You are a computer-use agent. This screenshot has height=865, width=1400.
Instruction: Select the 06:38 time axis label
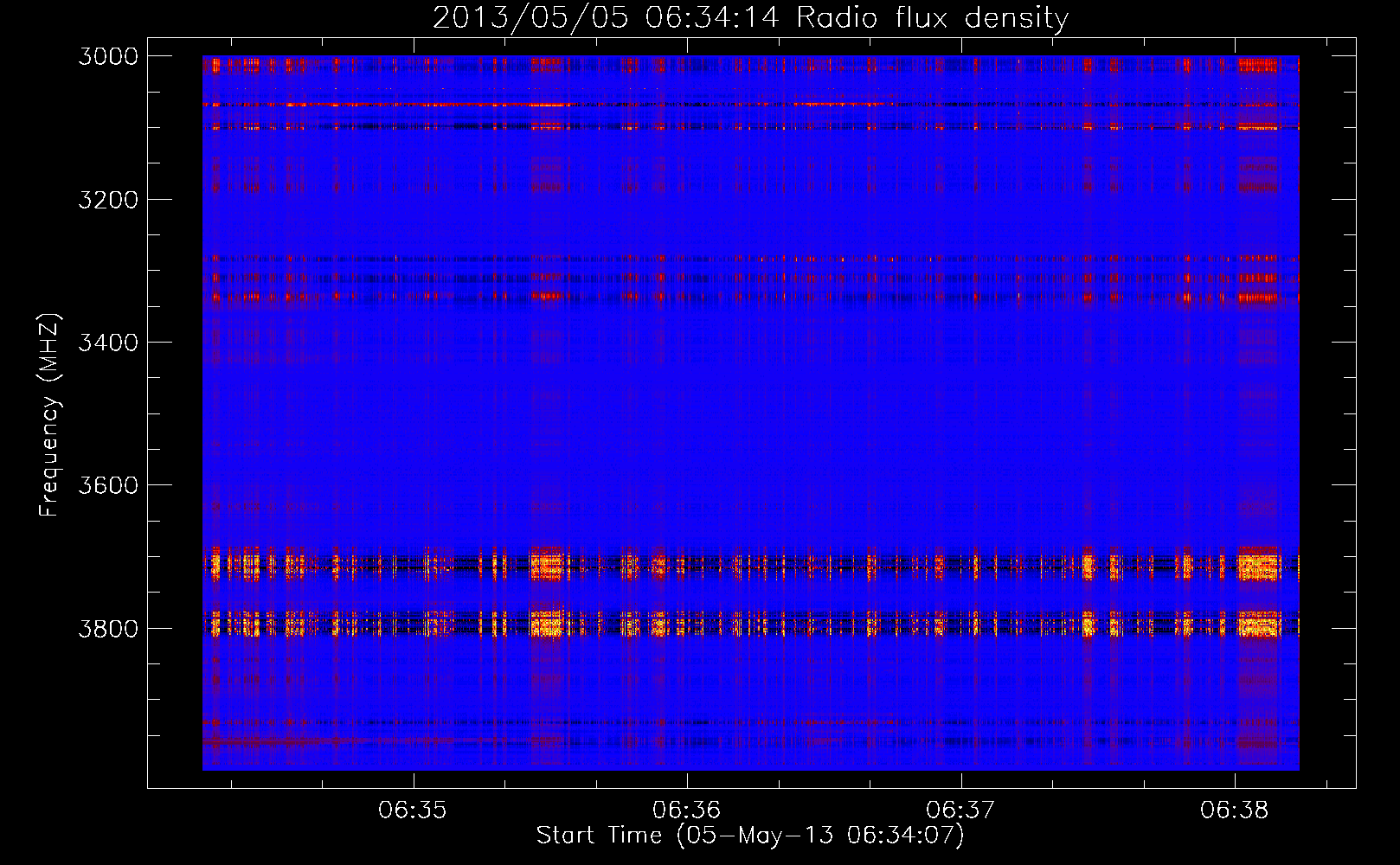[1234, 810]
